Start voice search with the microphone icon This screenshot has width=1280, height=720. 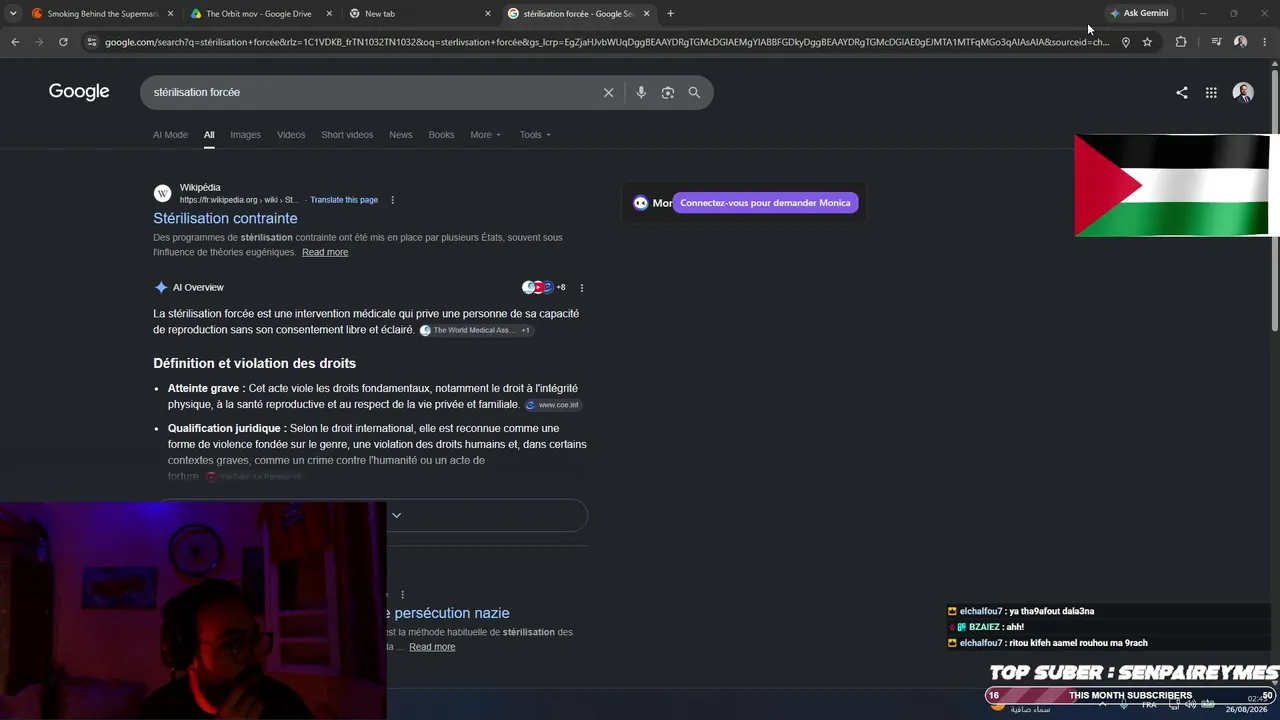pos(641,92)
